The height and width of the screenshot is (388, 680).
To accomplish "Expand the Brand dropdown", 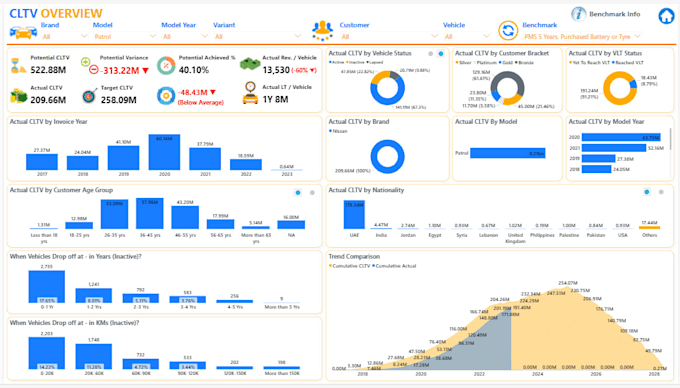I will [65, 36].
